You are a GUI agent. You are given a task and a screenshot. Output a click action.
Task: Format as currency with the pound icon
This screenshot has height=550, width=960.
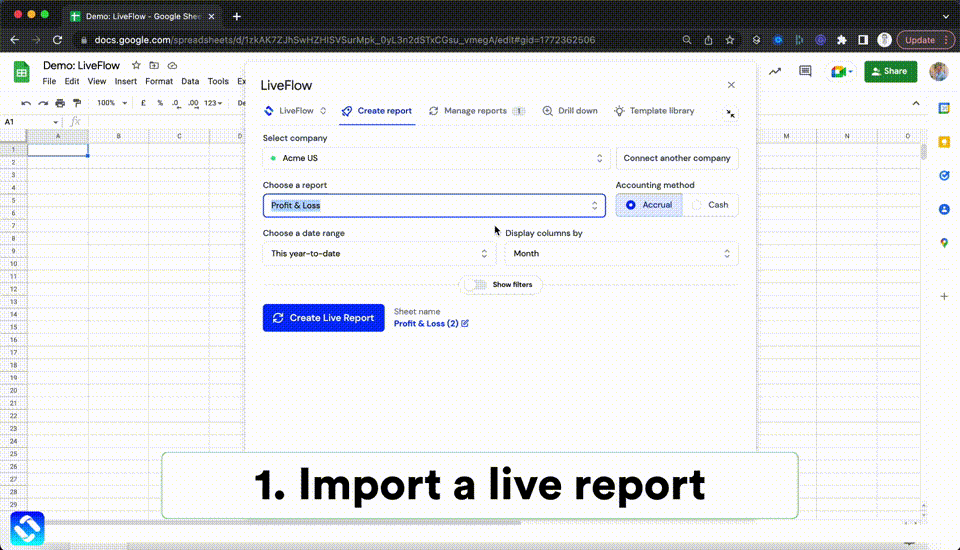tap(143, 103)
